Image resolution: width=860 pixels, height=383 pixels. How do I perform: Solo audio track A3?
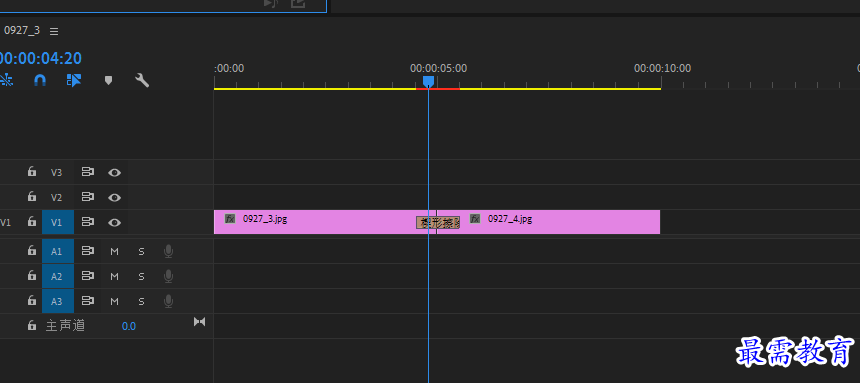click(x=142, y=301)
